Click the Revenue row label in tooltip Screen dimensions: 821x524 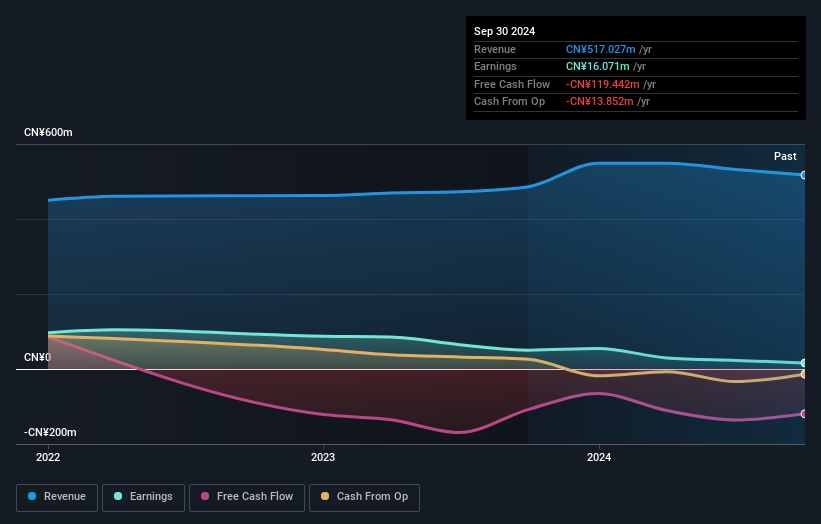coord(495,49)
